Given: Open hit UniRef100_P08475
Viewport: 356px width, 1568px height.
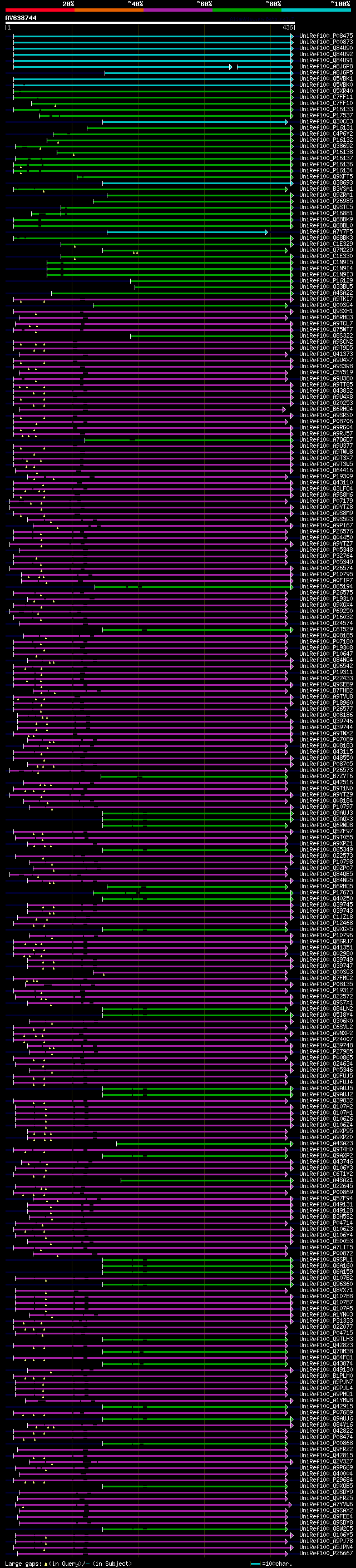Looking at the screenshot, I should coord(326,36).
